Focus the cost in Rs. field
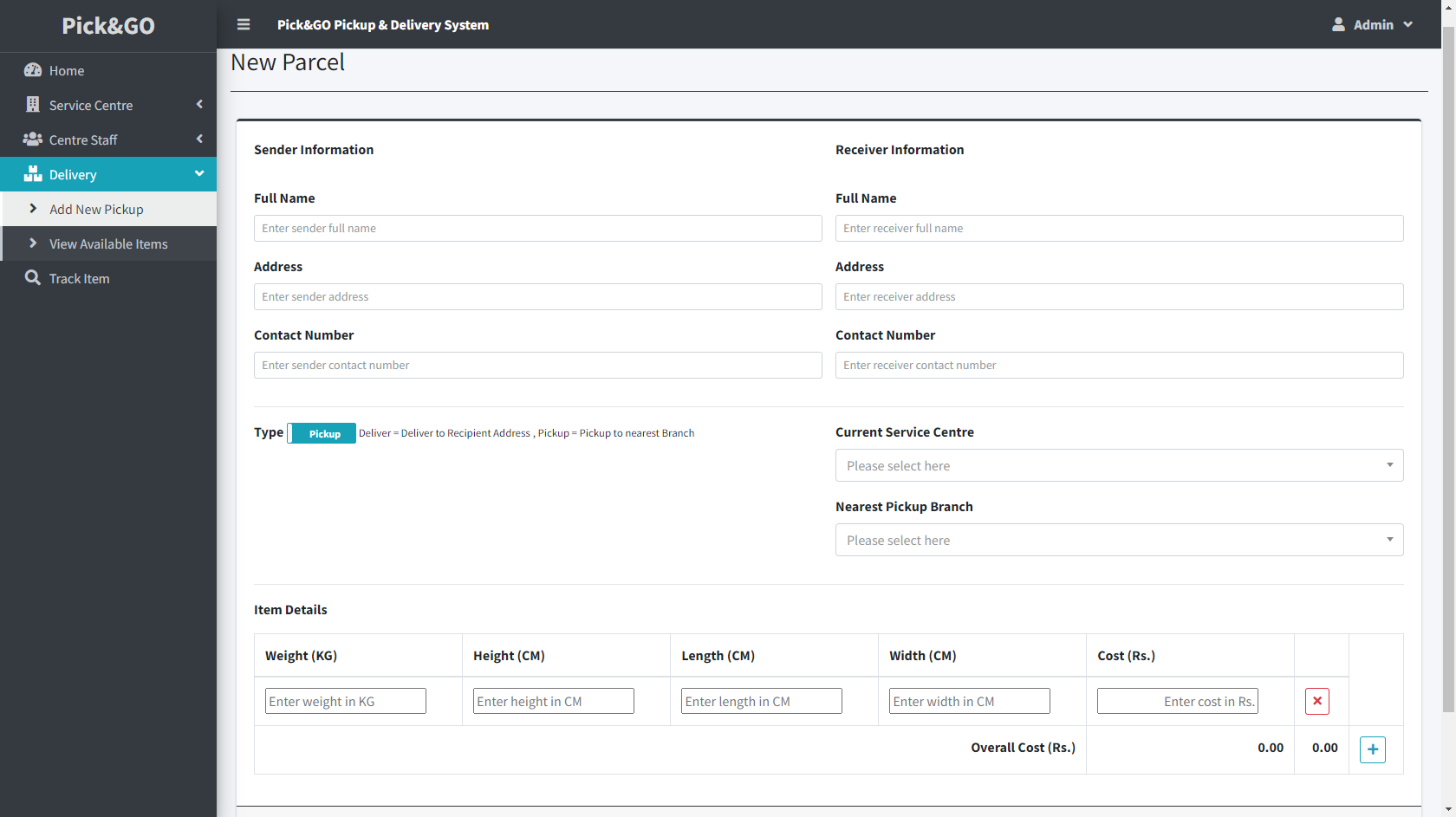This screenshot has width=1456, height=817. point(1178,701)
